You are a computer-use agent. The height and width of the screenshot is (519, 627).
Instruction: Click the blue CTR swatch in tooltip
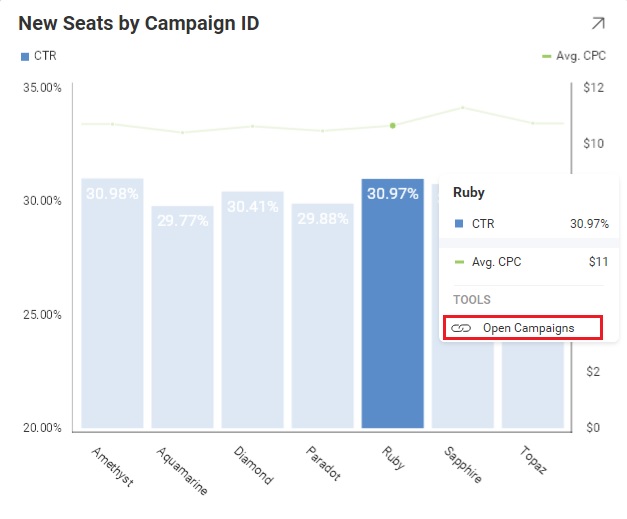pos(459,224)
